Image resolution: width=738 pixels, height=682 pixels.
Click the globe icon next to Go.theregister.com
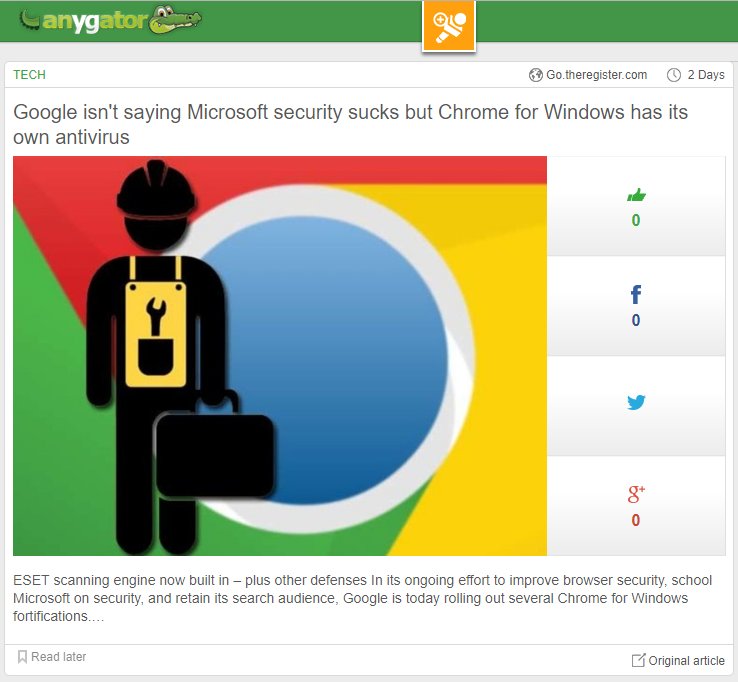[x=535, y=75]
